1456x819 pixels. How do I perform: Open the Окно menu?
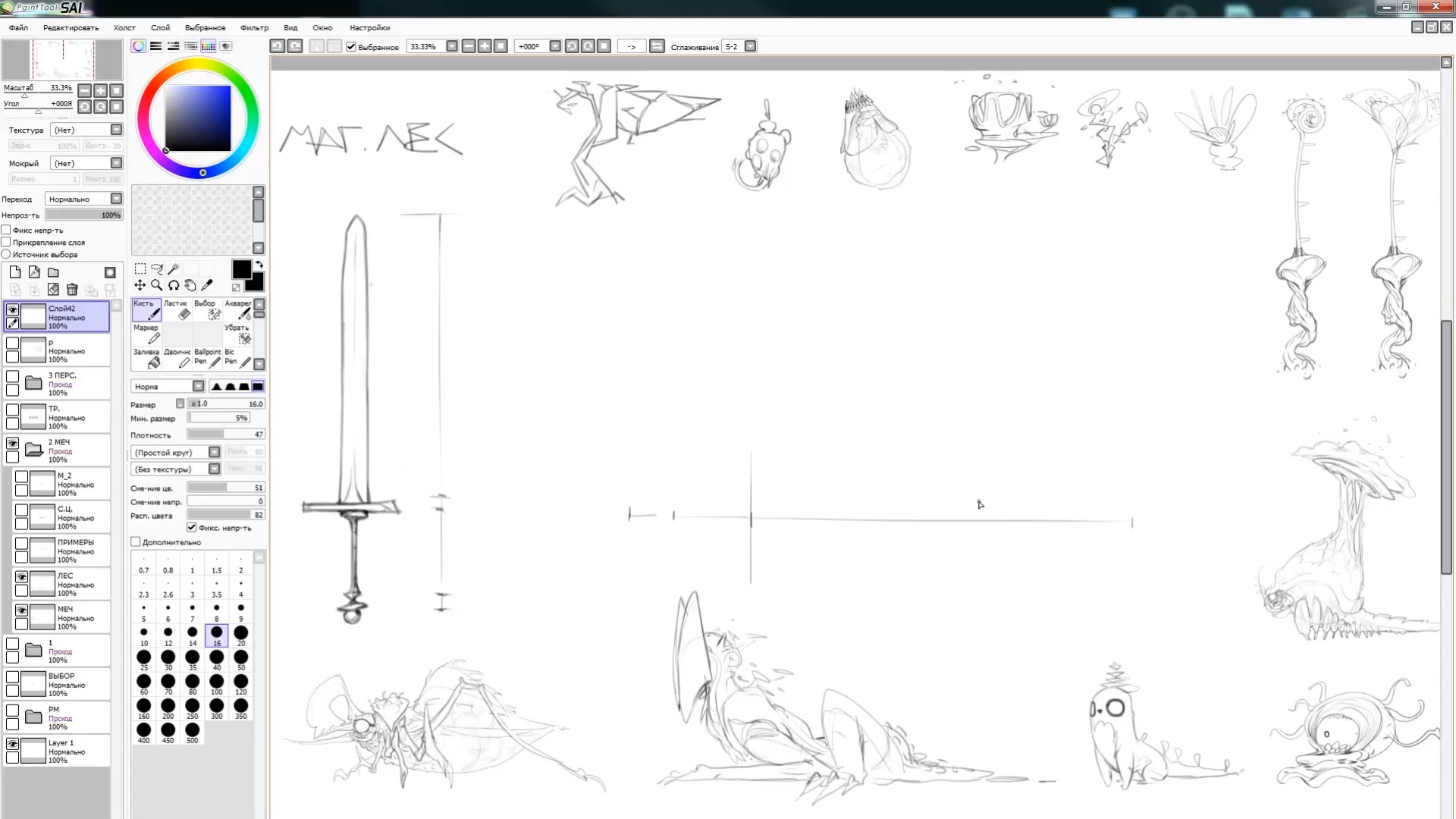[x=322, y=27]
